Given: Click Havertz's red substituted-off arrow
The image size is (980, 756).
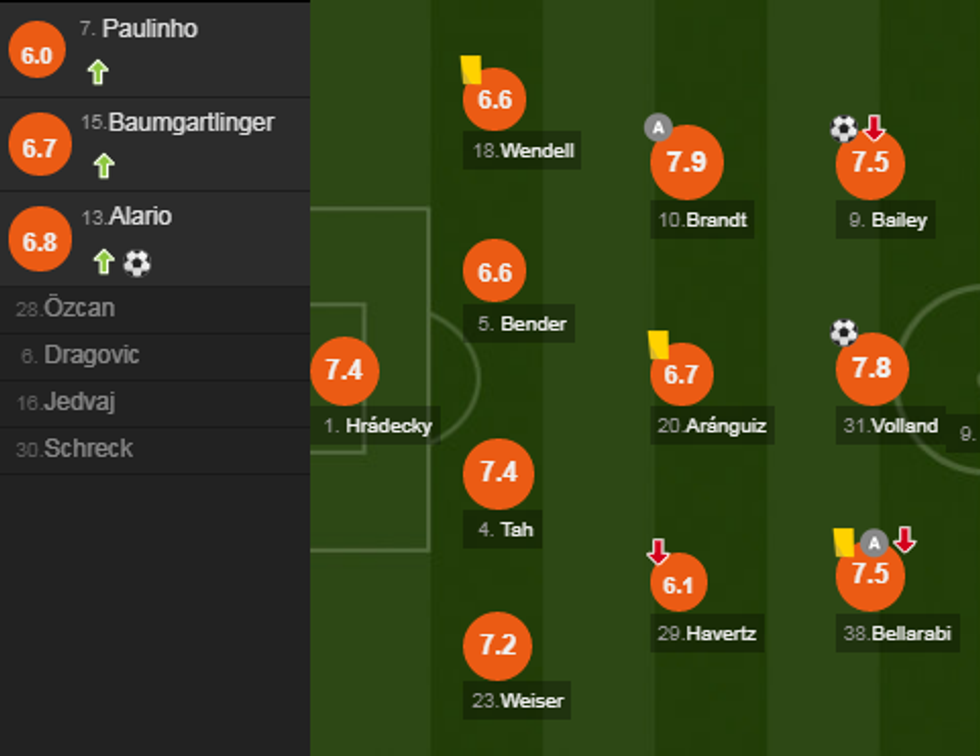Looking at the screenshot, I should coord(658,551).
